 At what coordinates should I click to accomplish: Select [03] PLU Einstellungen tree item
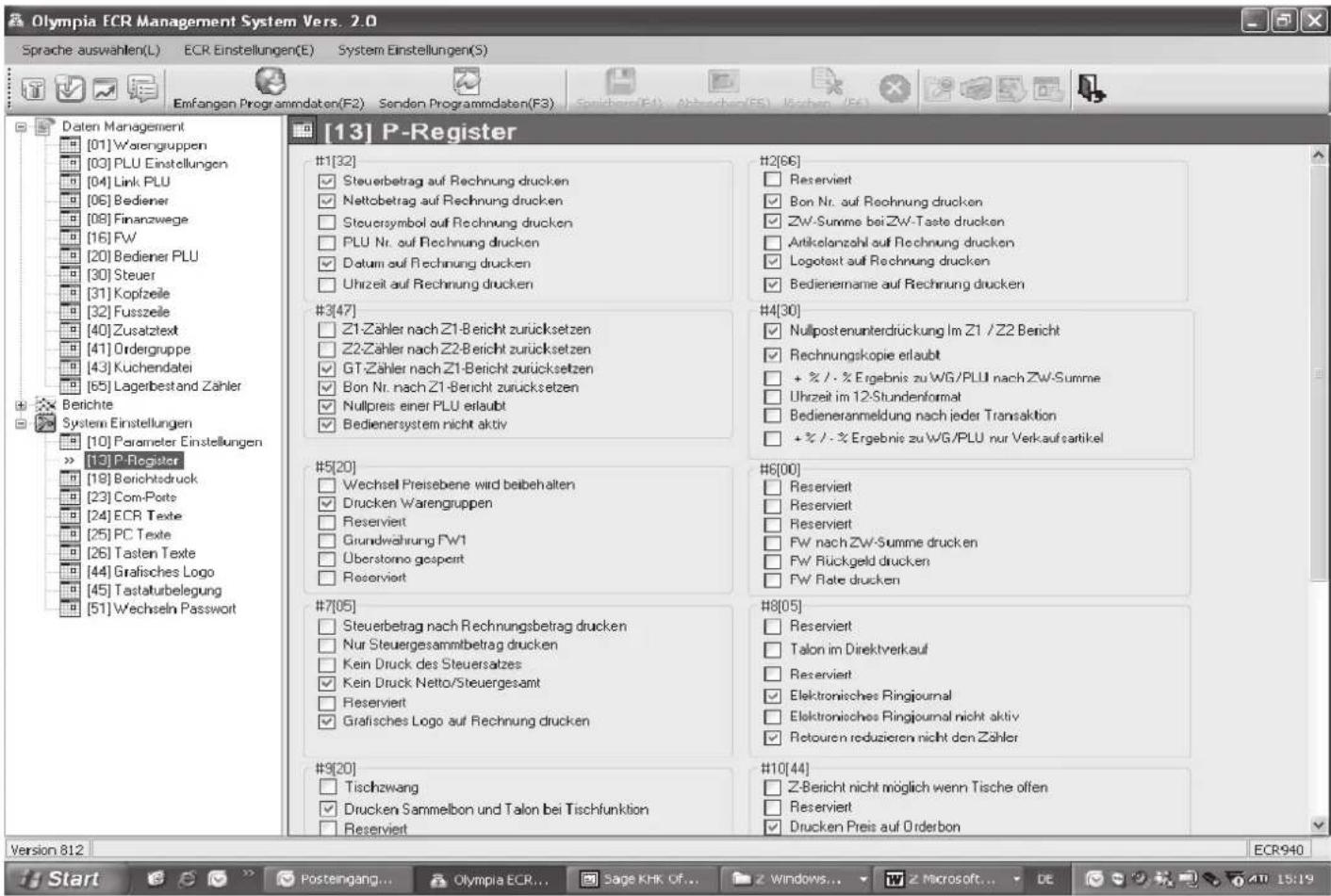(x=156, y=164)
